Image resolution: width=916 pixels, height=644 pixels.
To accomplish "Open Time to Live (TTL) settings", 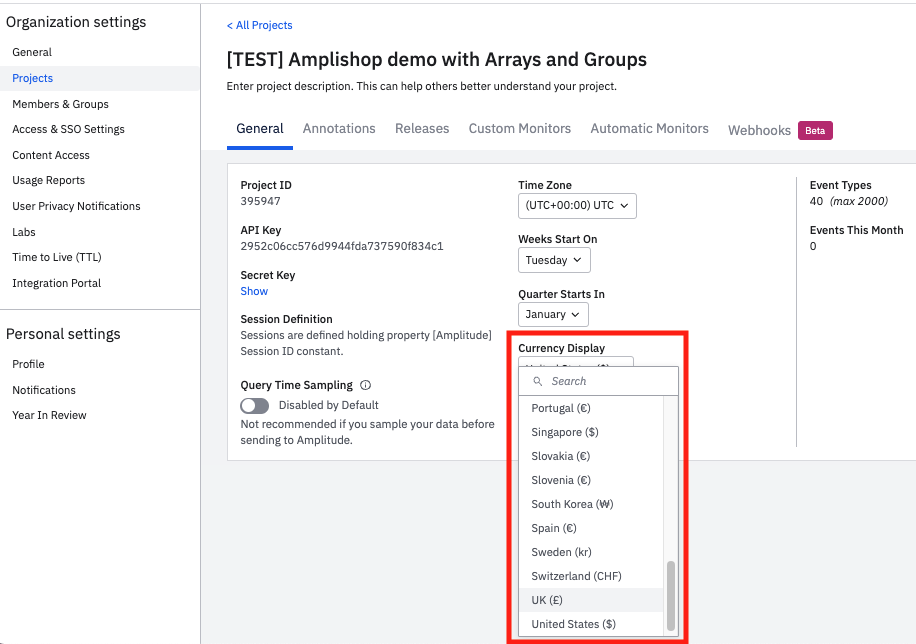I will coord(57,257).
